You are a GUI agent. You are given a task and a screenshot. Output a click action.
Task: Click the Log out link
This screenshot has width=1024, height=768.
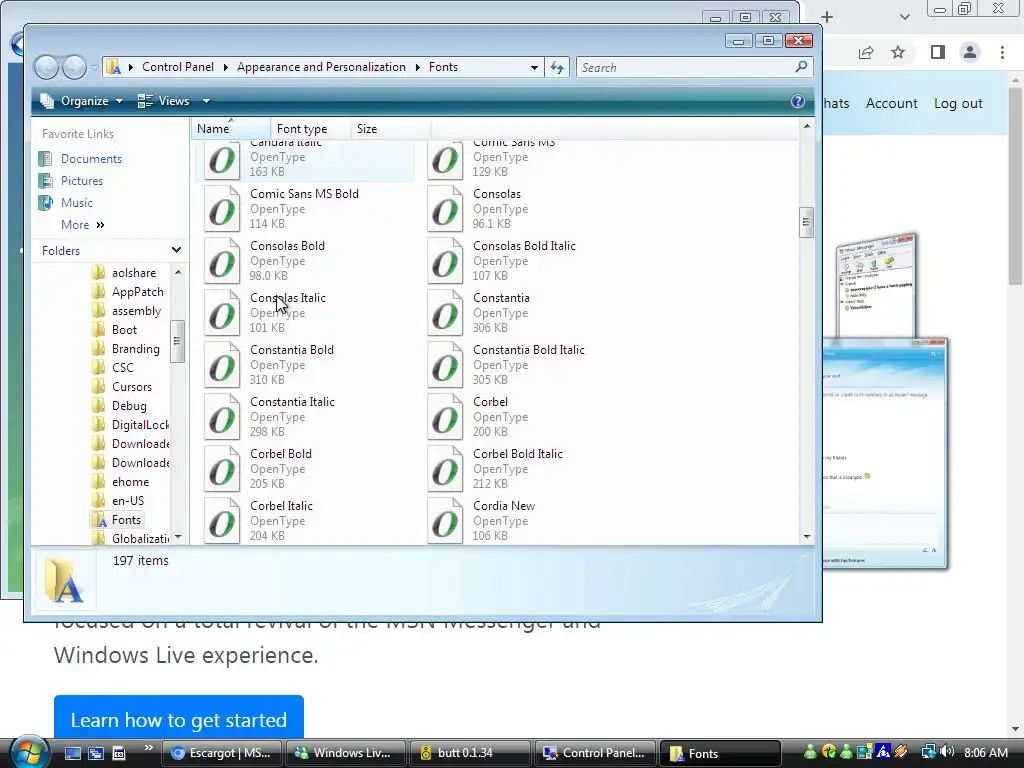tap(958, 103)
